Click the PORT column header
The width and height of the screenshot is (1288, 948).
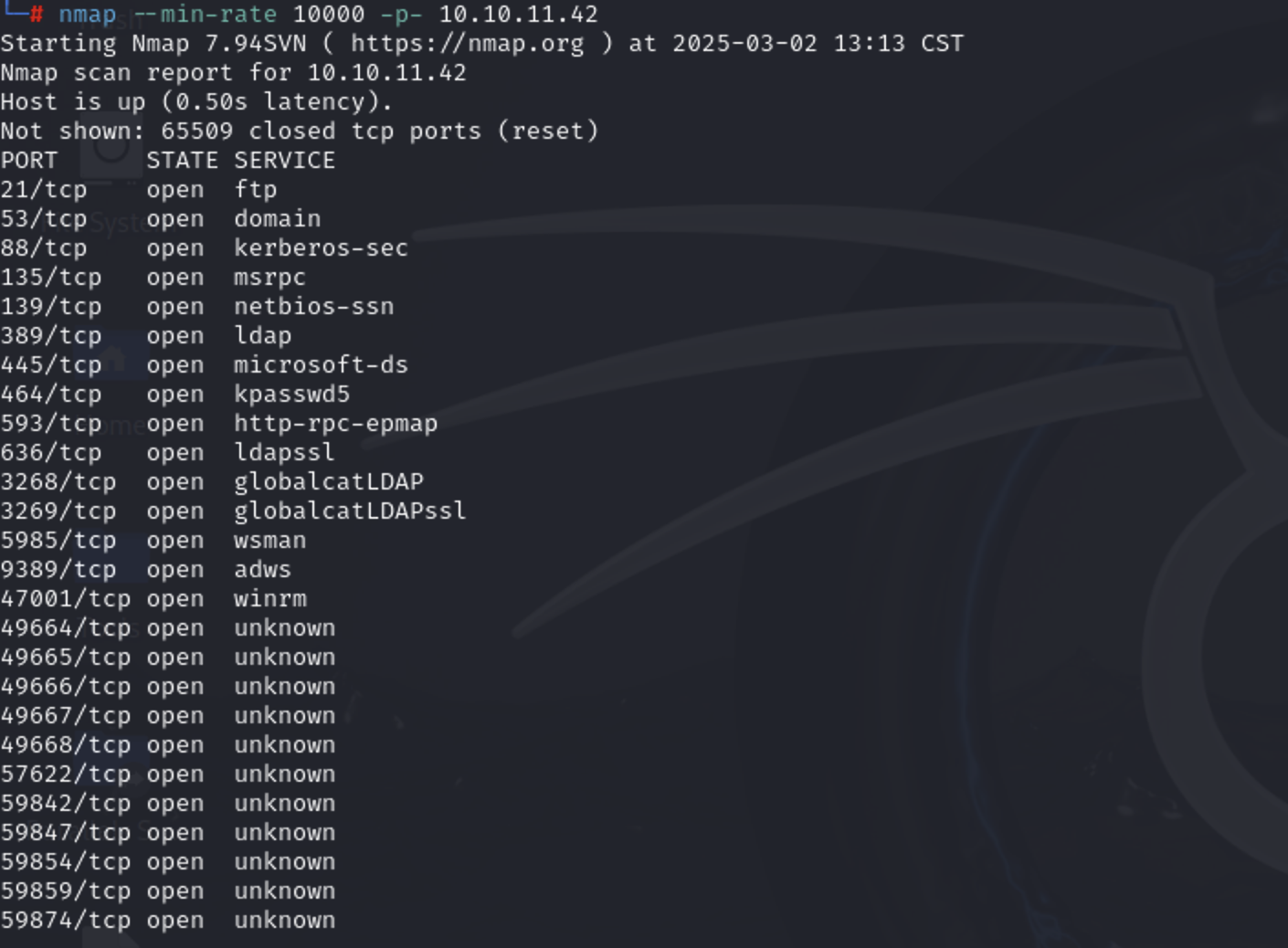[29, 161]
